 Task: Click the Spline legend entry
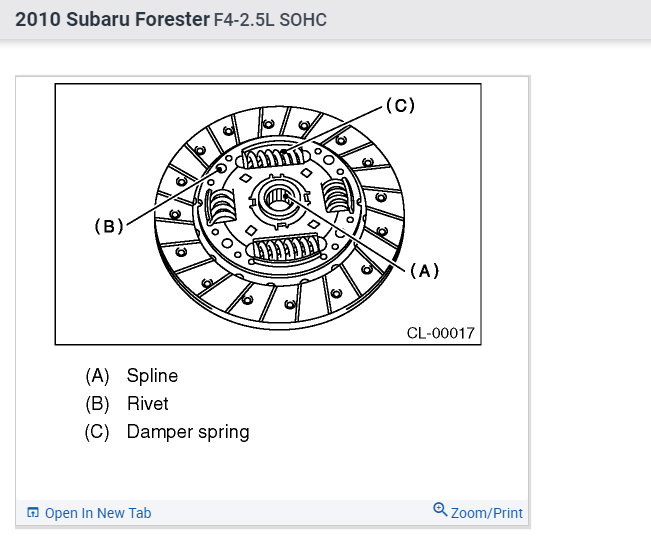(x=152, y=376)
